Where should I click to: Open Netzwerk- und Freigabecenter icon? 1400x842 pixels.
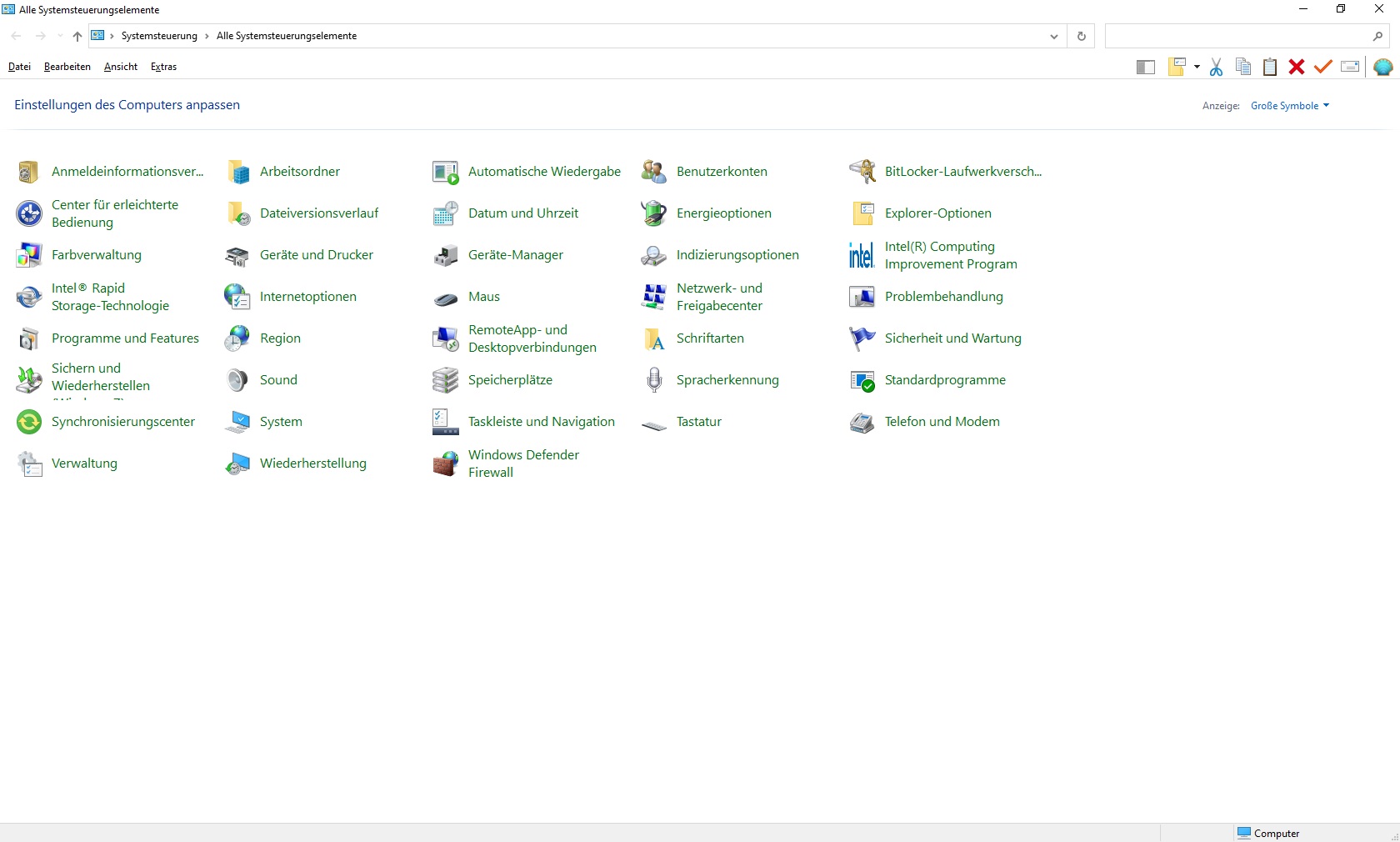pos(654,297)
